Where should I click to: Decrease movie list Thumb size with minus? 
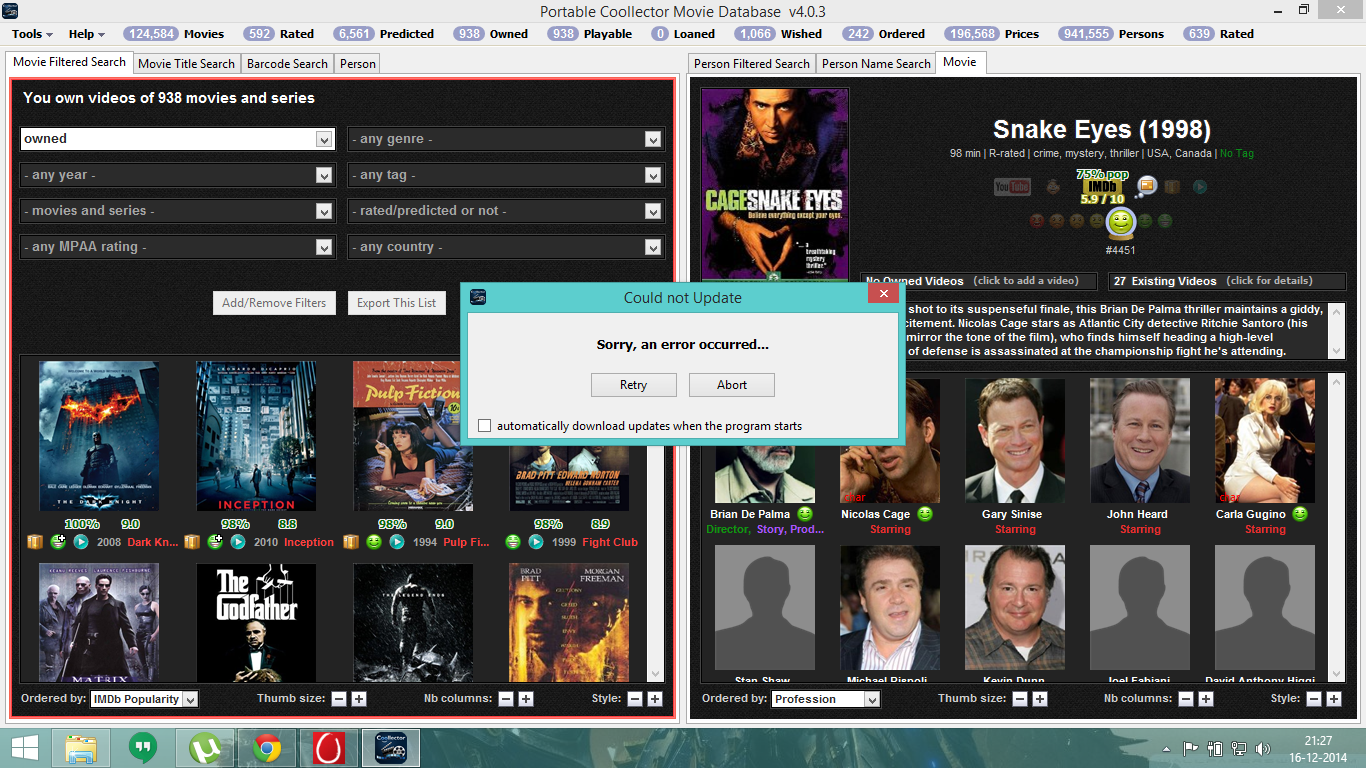[340, 699]
